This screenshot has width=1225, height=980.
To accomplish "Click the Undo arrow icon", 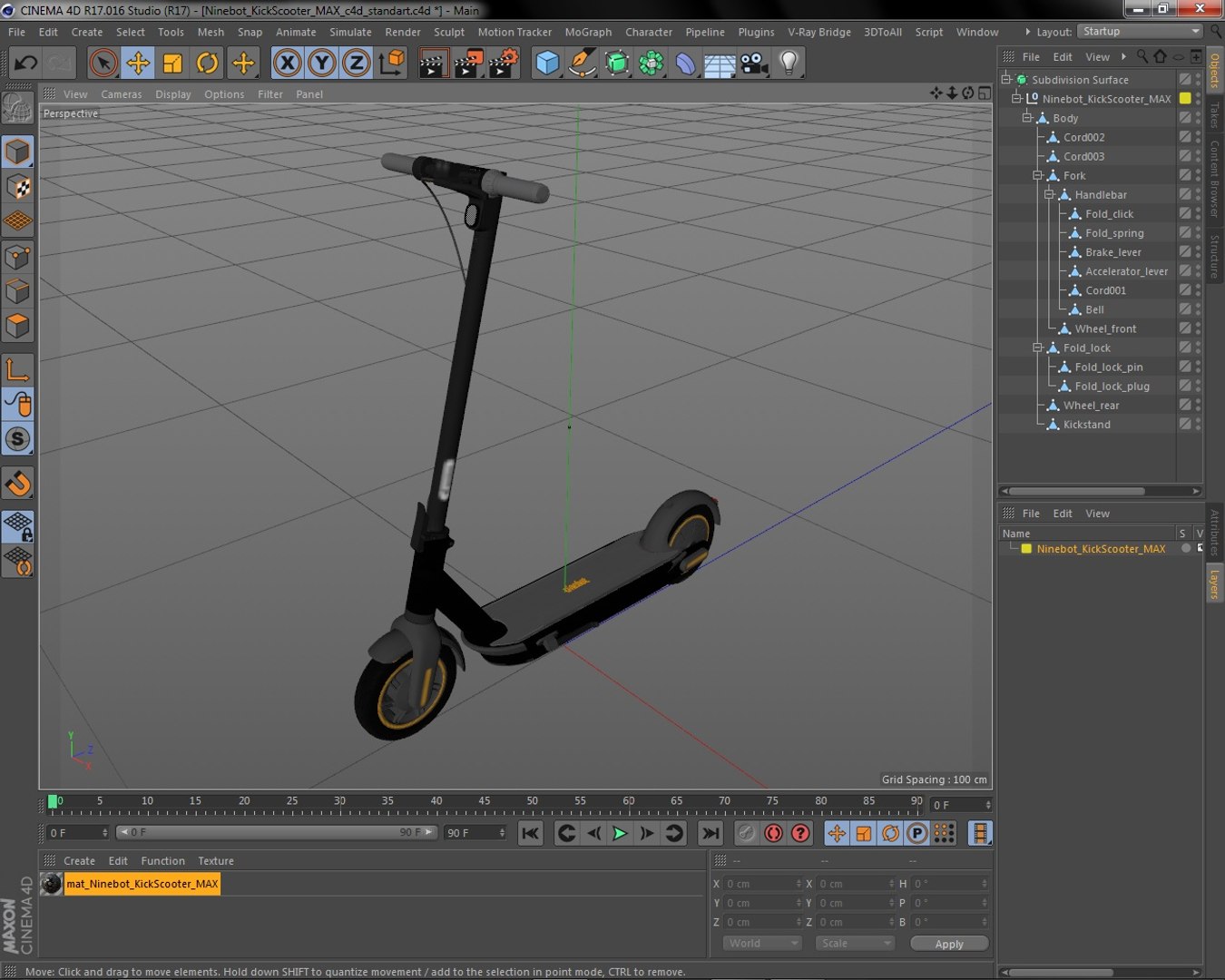I will (25, 63).
